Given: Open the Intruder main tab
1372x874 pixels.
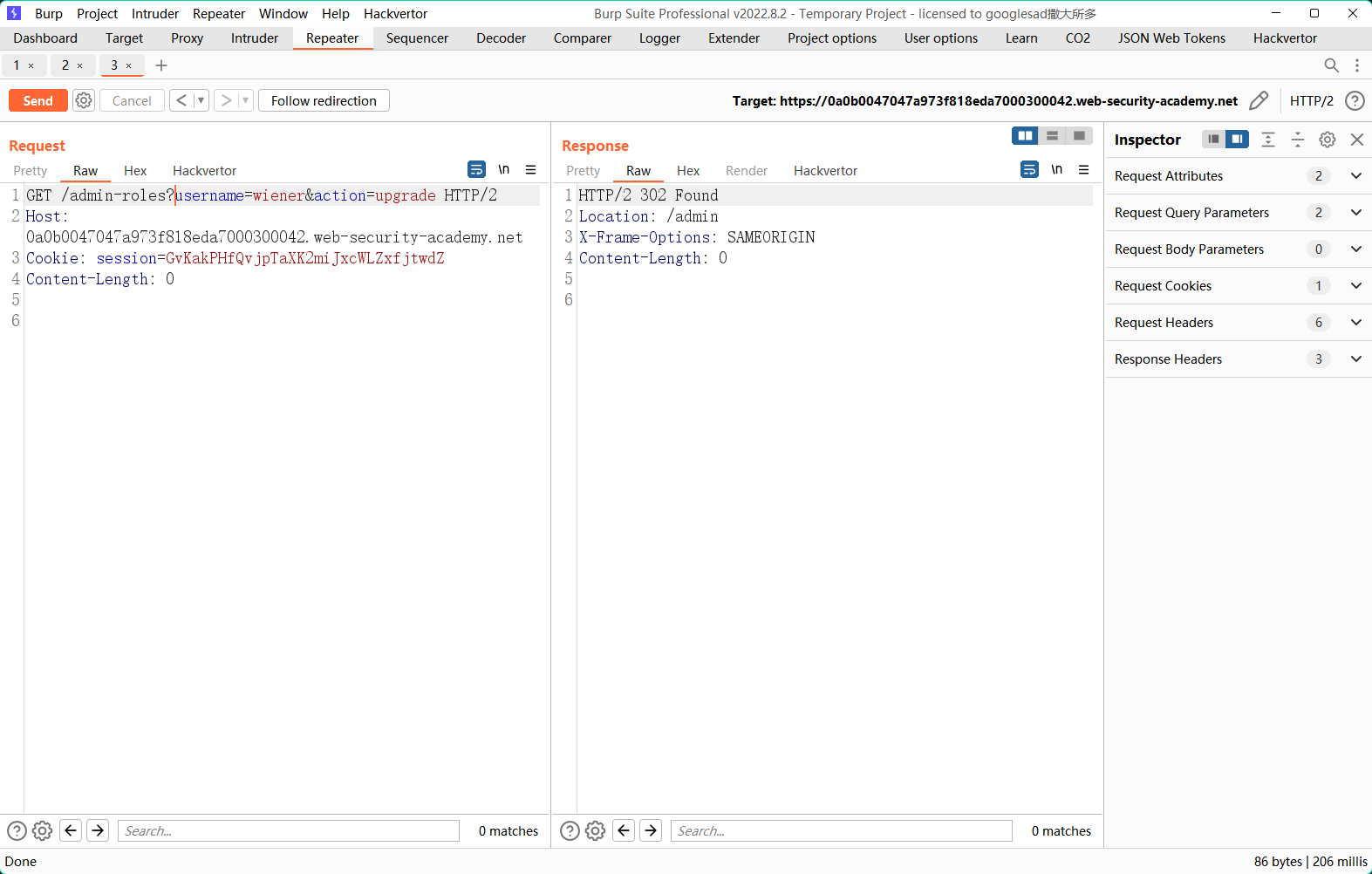Looking at the screenshot, I should click(x=255, y=38).
